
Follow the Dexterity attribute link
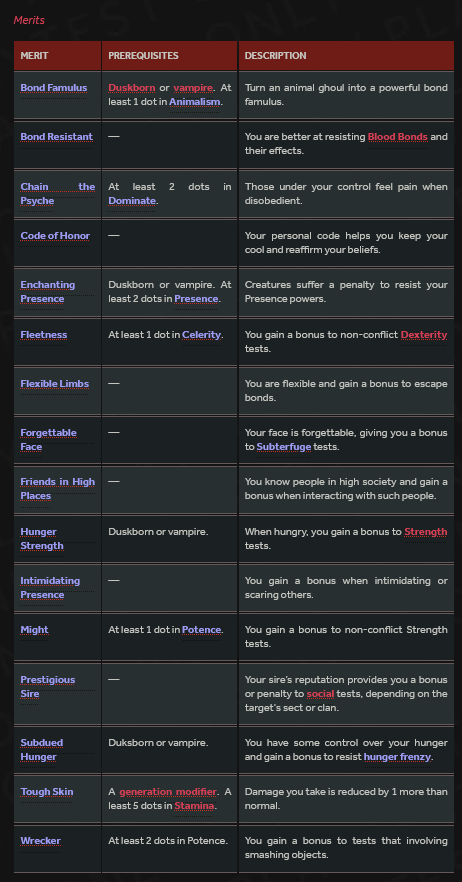click(424, 335)
